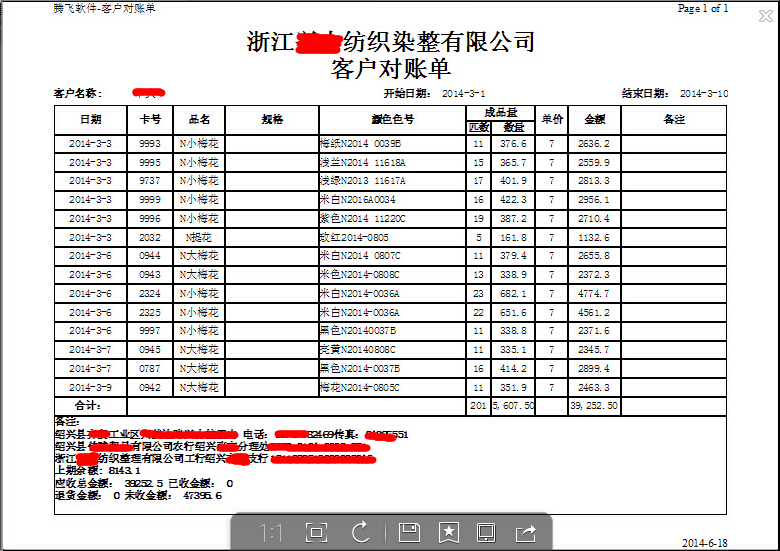Click card number 0943 cell

pos(150,275)
